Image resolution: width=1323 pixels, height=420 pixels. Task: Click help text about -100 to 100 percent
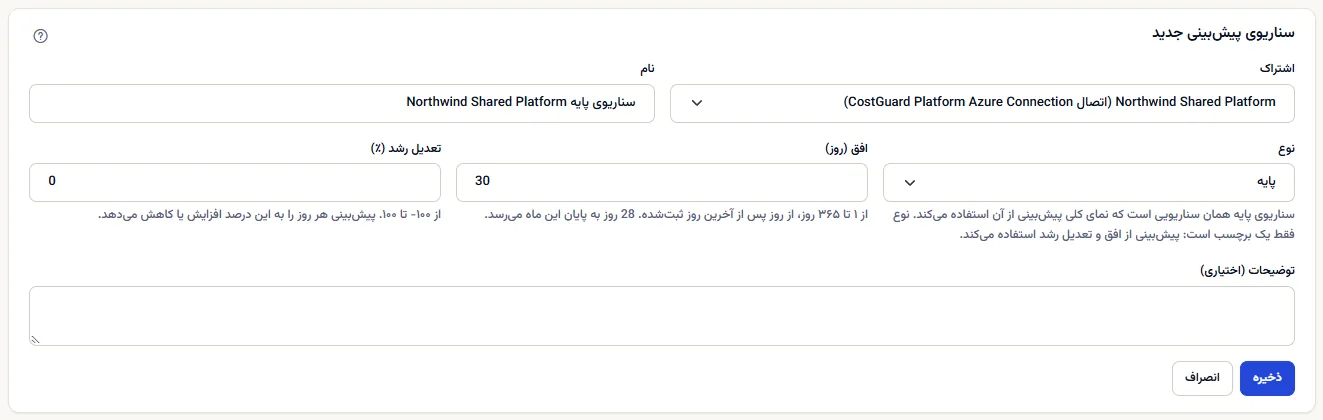269,215
